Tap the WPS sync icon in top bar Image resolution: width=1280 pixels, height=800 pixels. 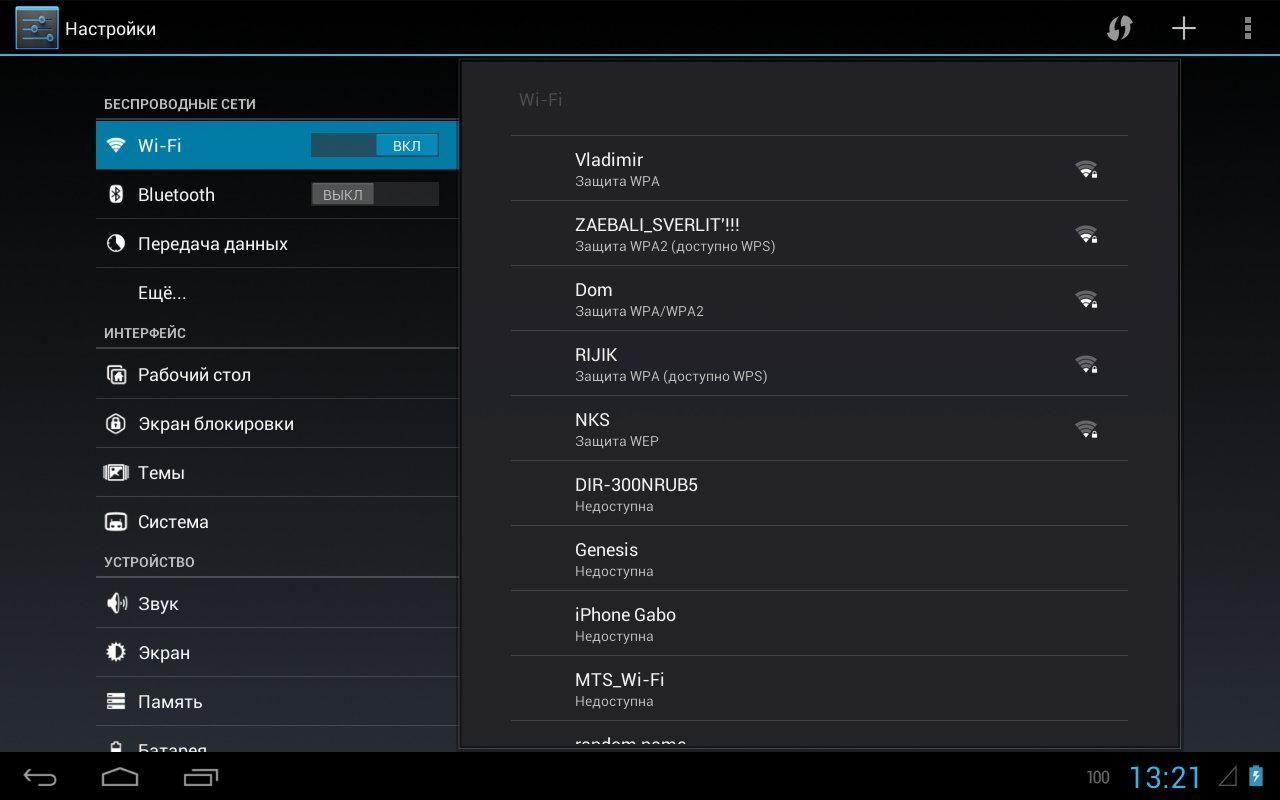click(1119, 28)
